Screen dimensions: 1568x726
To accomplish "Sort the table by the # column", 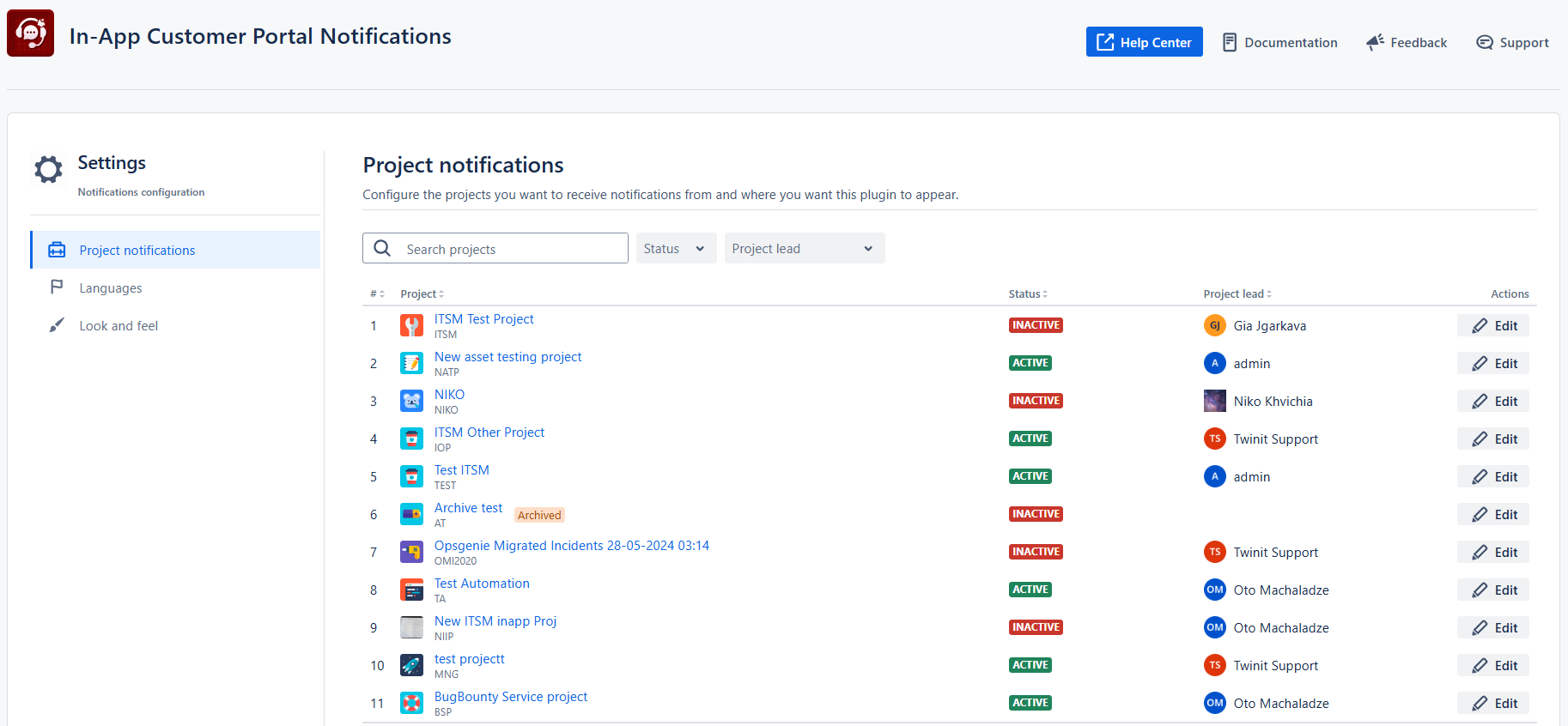I will [377, 293].
